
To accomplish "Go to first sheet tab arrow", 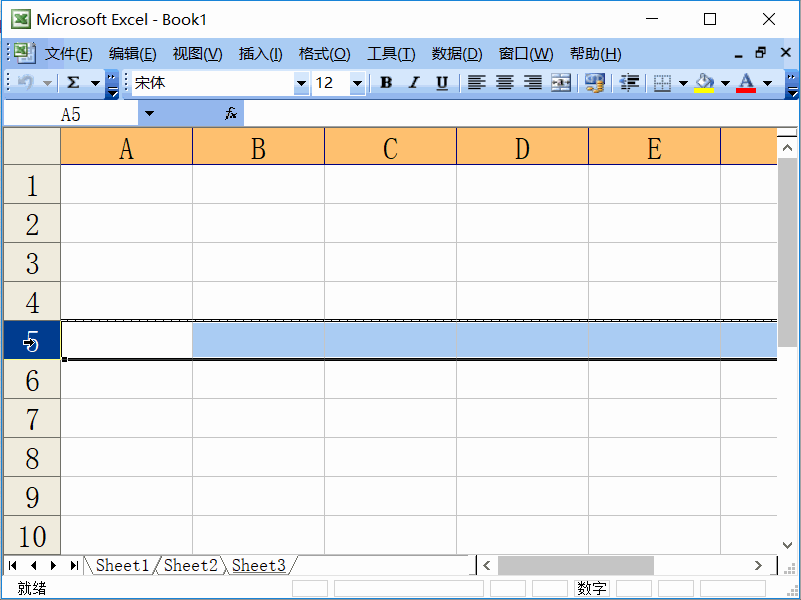I will pos(13,565).
